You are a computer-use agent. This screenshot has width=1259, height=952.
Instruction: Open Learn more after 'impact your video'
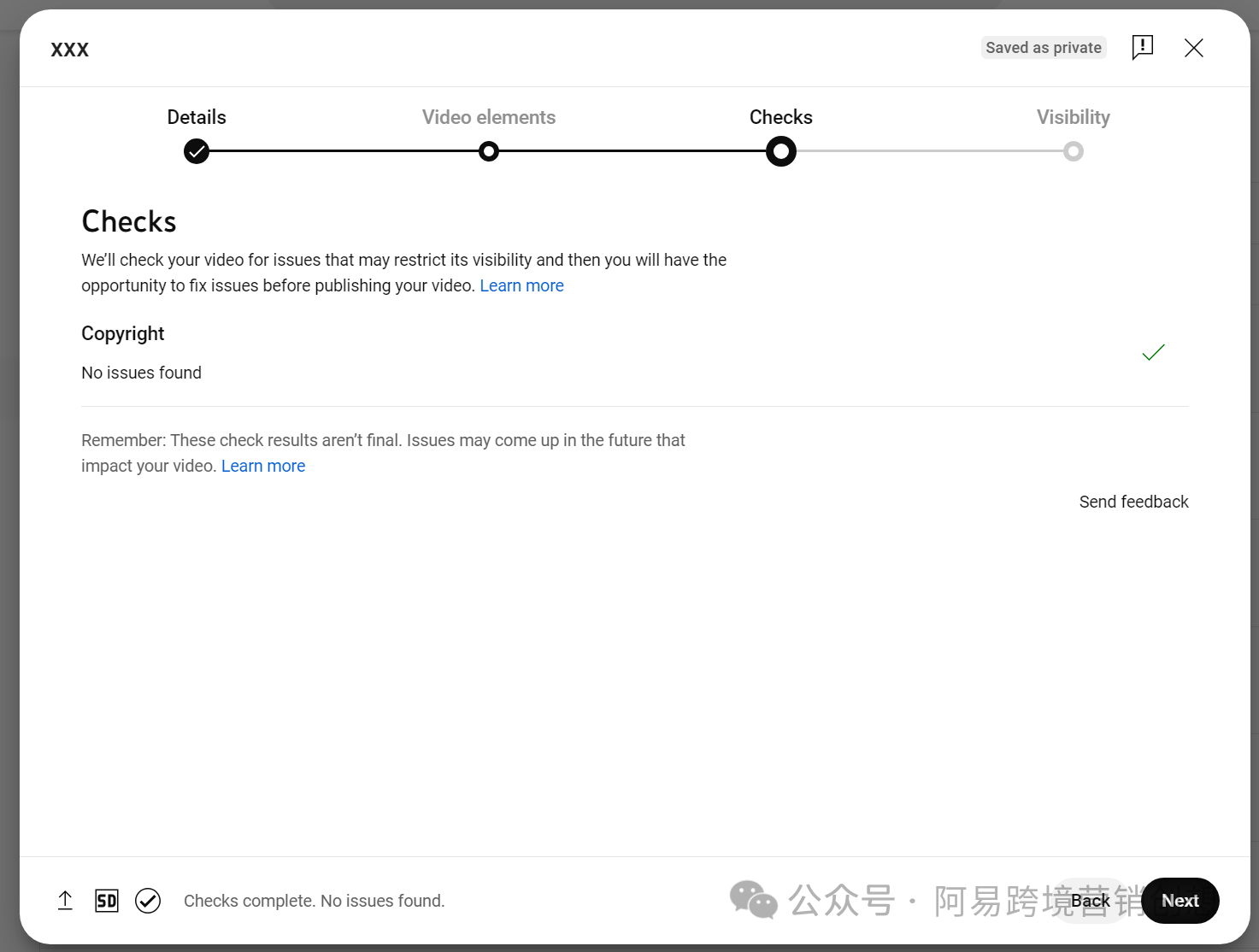[x=263, y=466]
